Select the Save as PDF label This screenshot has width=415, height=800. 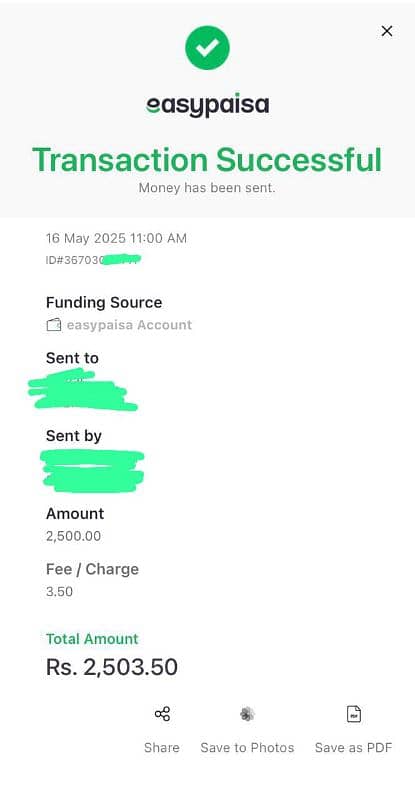click(x=353, y=747)
